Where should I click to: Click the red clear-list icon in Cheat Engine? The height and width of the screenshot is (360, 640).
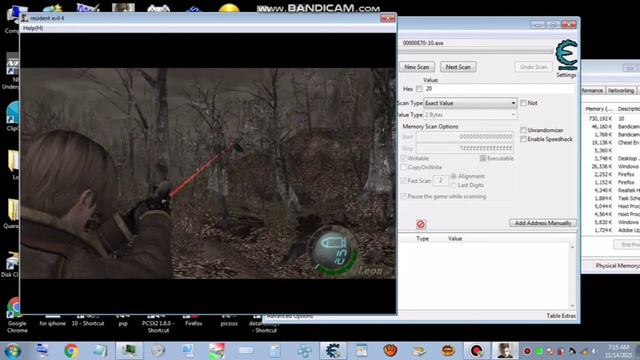421,224
